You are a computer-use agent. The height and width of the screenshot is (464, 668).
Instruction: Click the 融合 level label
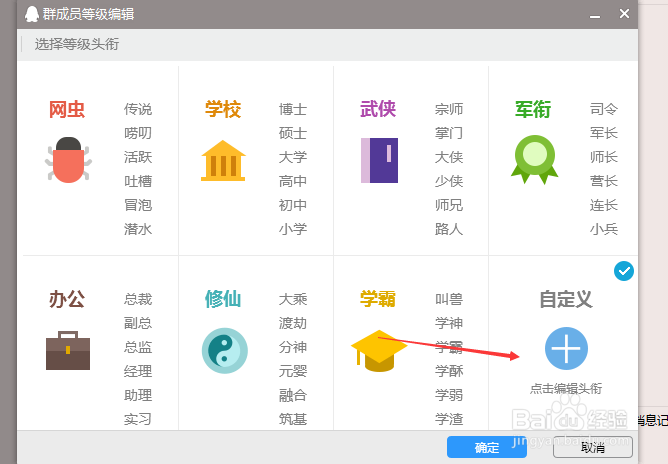(293, 395)
